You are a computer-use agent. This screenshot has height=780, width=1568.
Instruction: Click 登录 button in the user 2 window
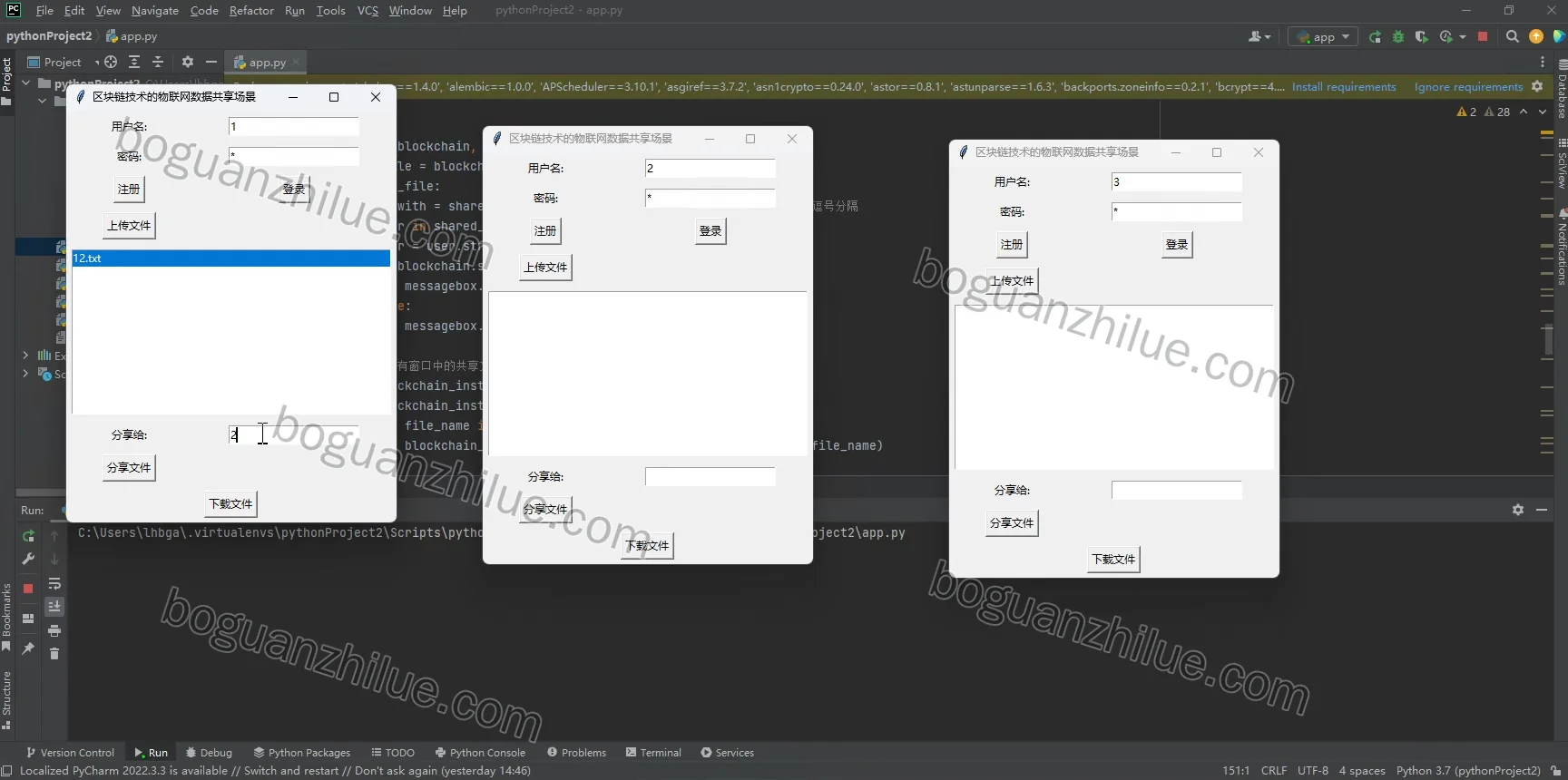[x=710, y=231]
